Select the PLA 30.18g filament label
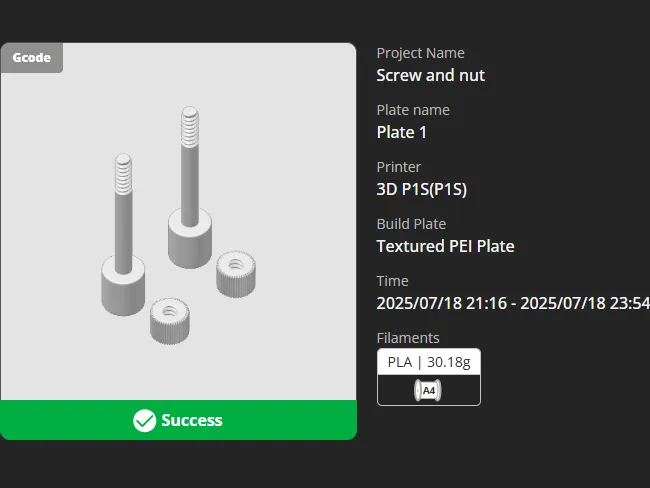This screenshot has width=650, height=488. tap(429, 362)
